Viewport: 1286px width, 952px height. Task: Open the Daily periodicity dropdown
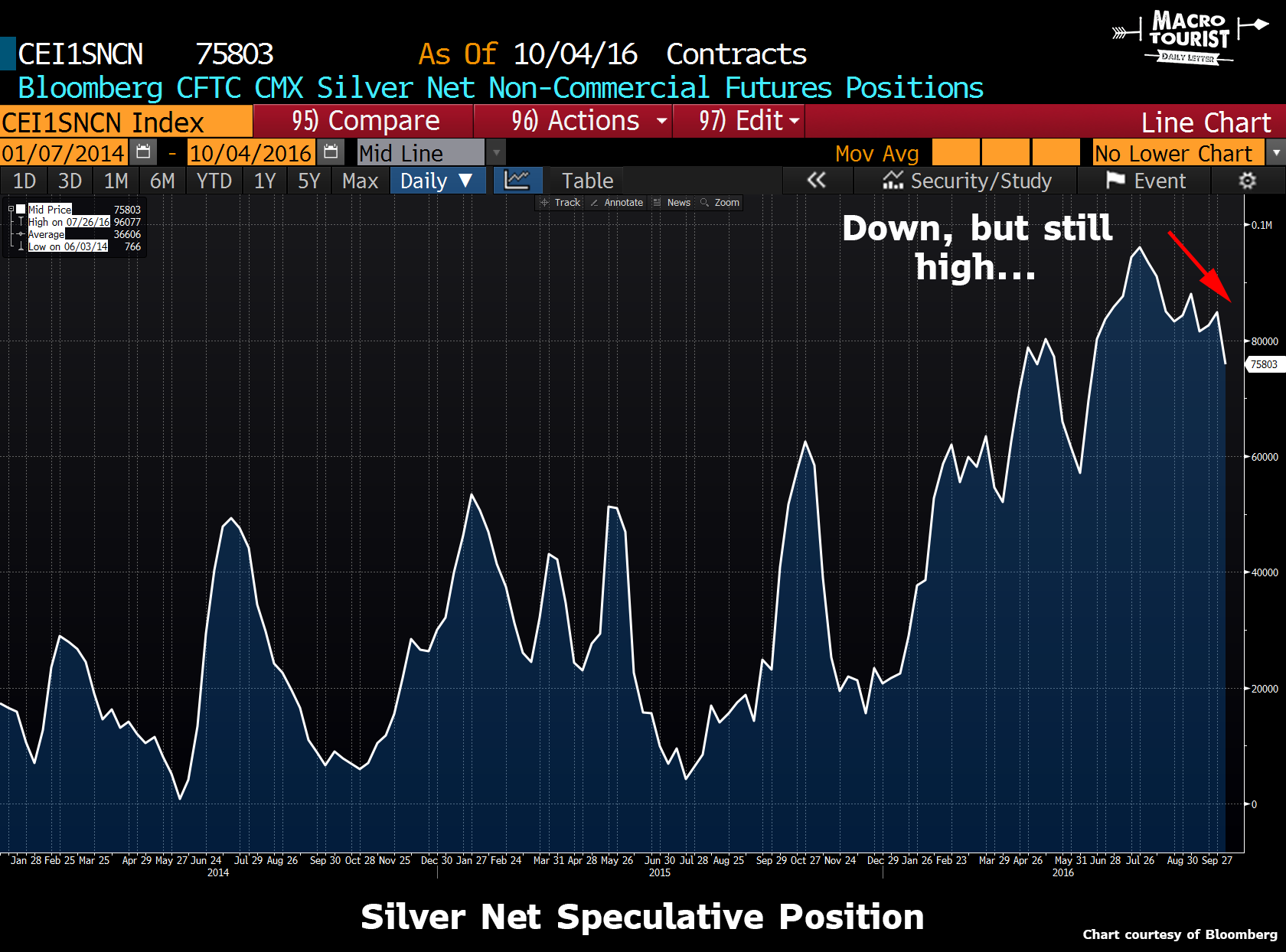(x=437, y=181)
